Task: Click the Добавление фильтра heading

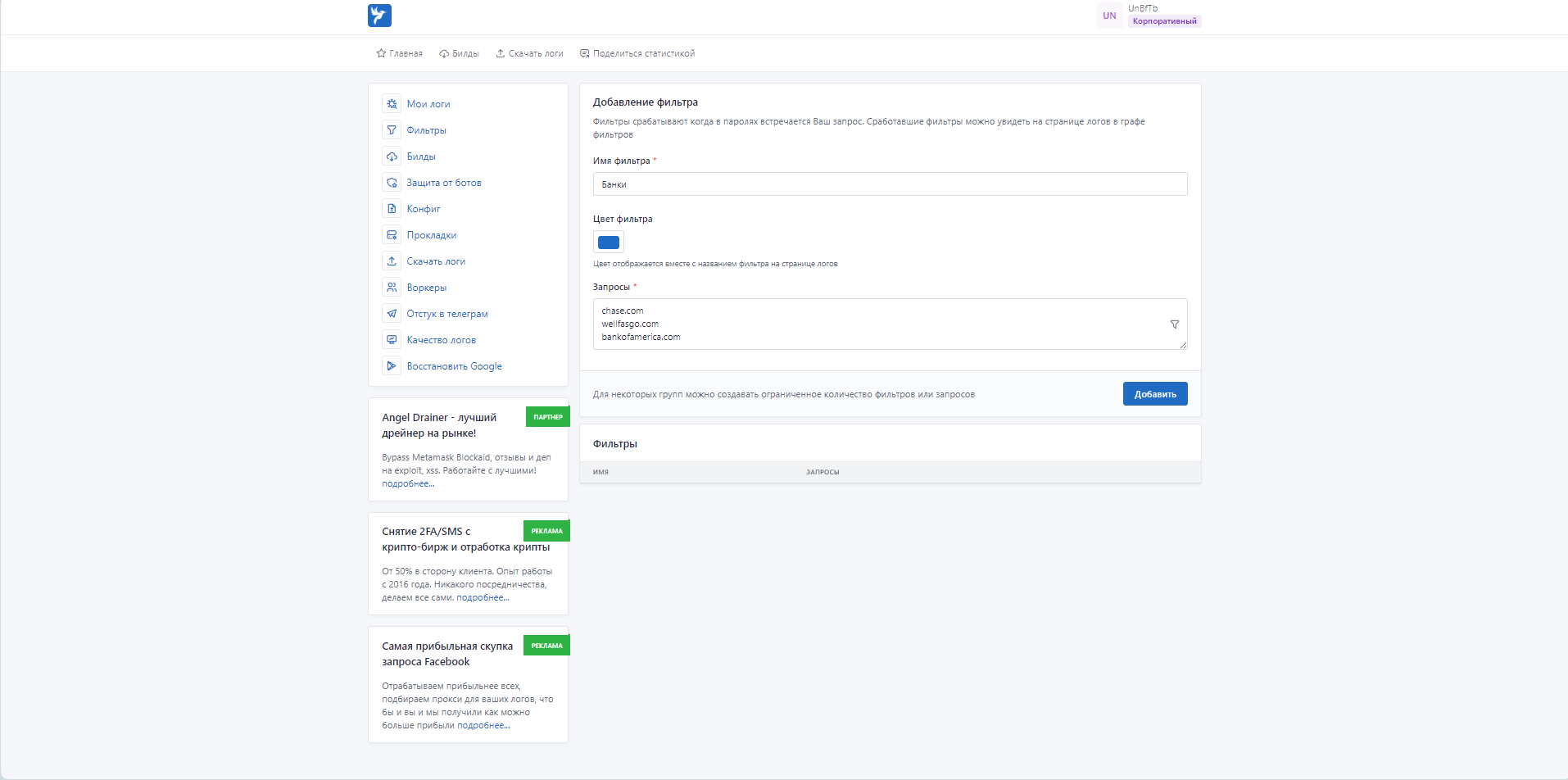Action: [x=646, y=102]
